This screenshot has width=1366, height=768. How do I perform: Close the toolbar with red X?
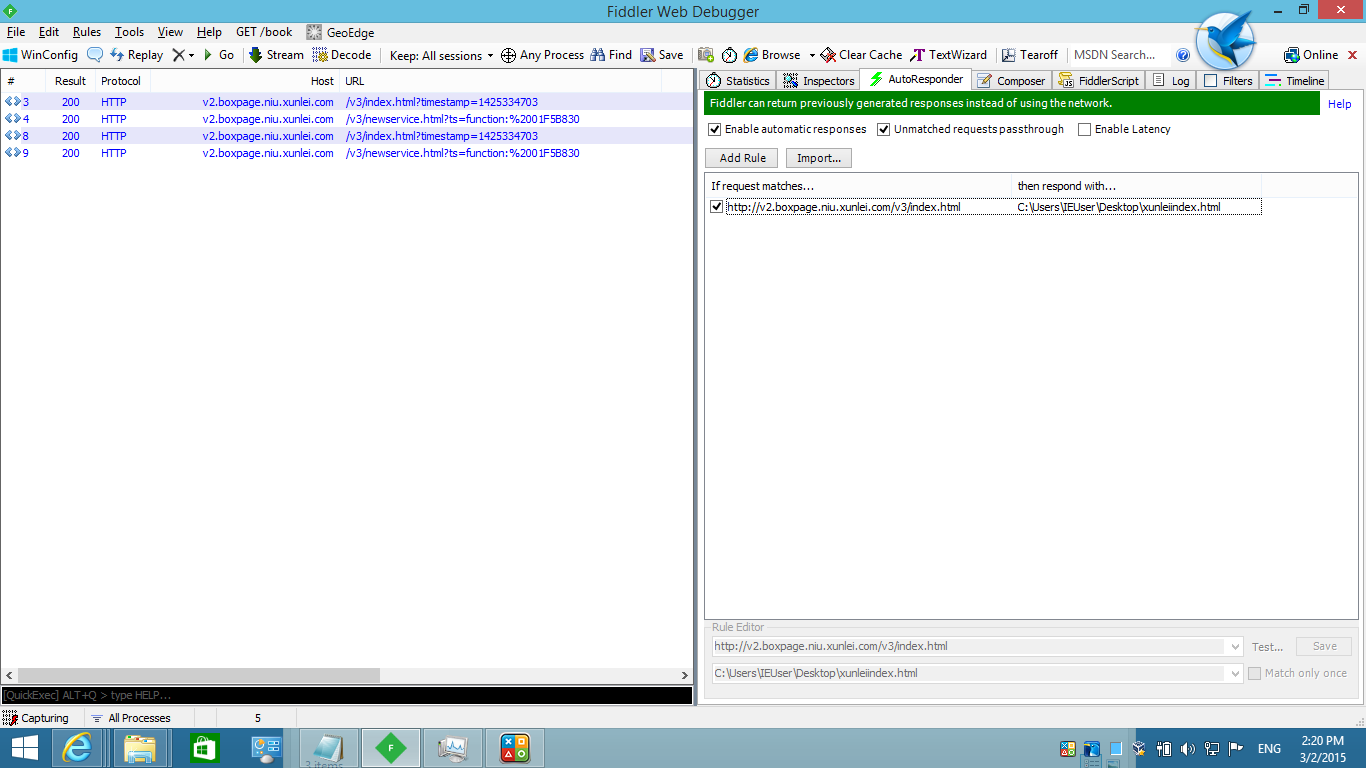(1353, 55)
